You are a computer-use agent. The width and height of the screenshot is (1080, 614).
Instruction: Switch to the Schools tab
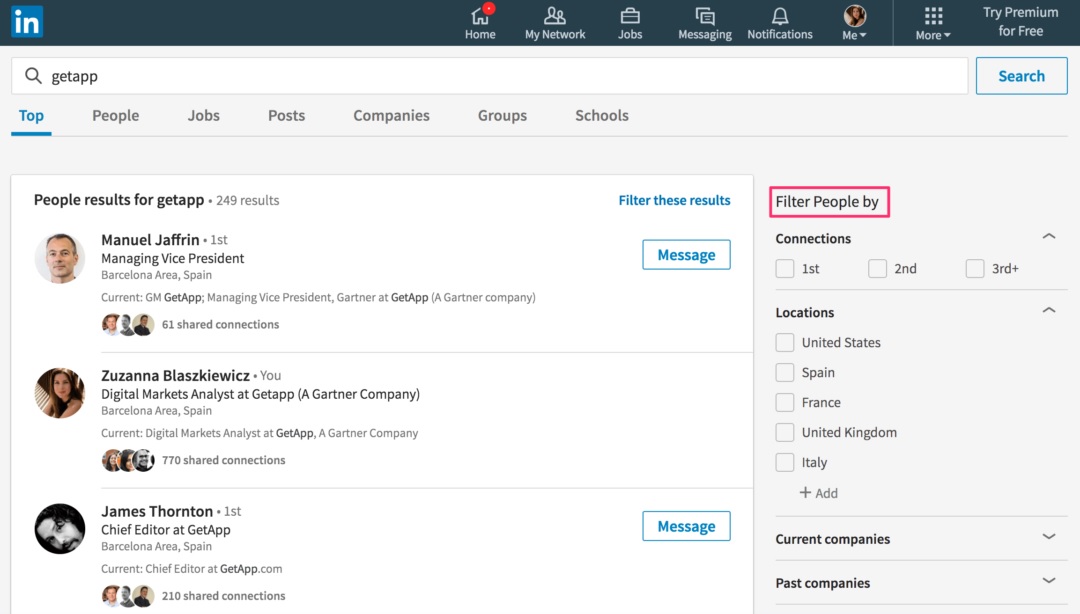click(602, 115)
